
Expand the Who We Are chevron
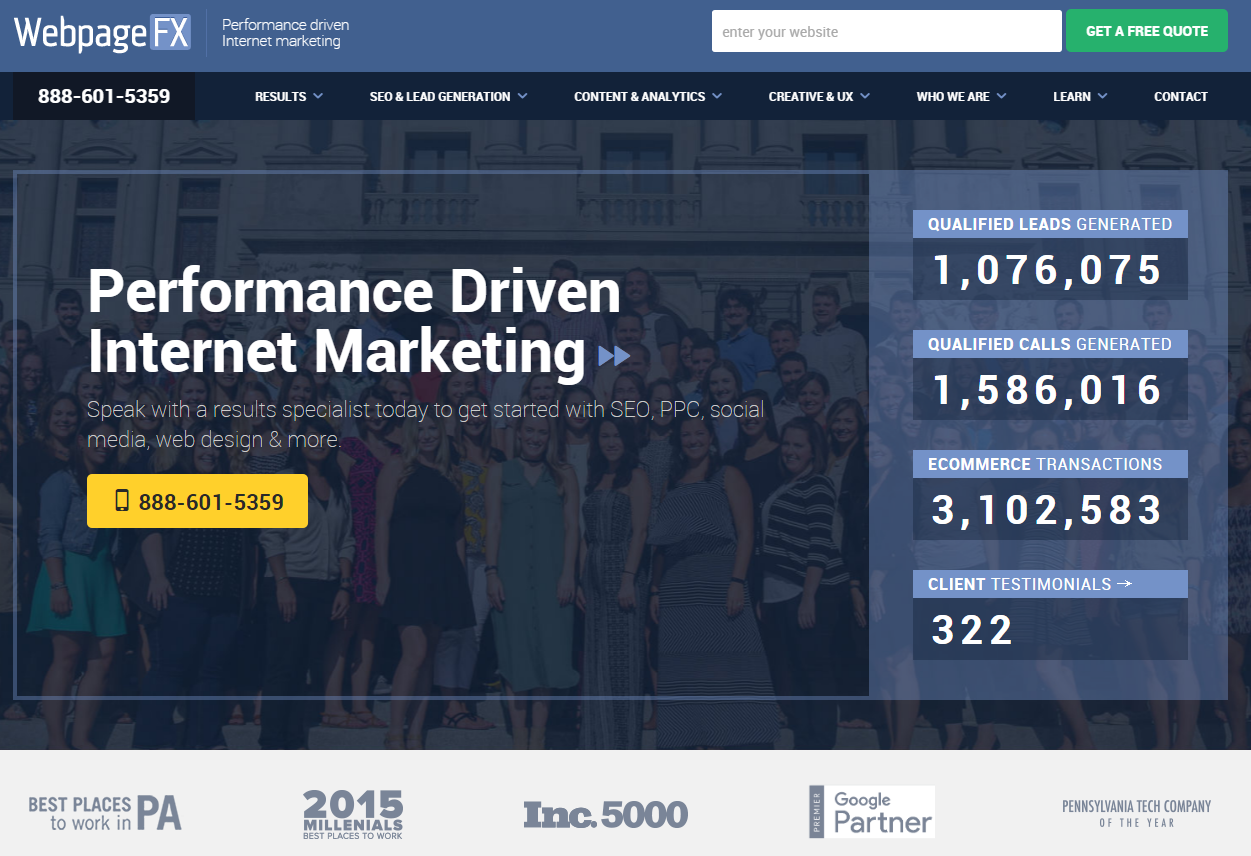[1001, 96]
